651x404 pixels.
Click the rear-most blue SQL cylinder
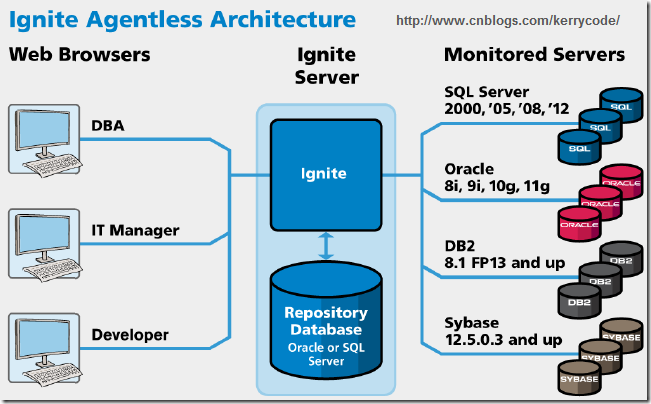[622, 104]
